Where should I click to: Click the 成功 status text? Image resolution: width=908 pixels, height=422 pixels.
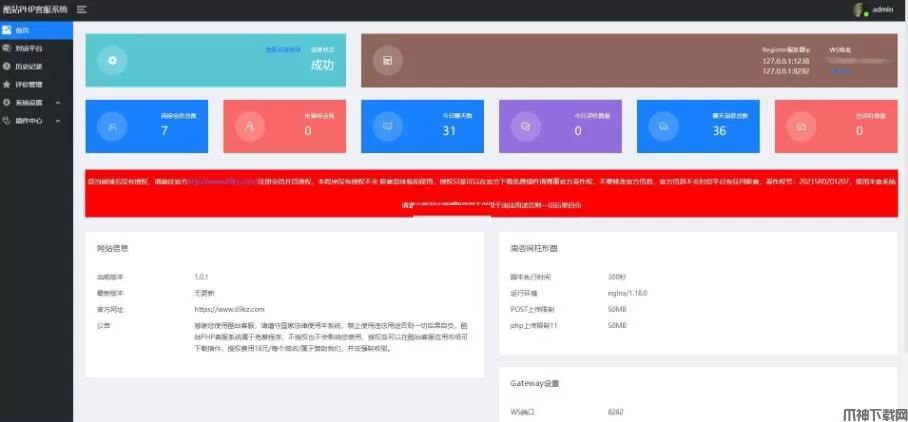322,65
